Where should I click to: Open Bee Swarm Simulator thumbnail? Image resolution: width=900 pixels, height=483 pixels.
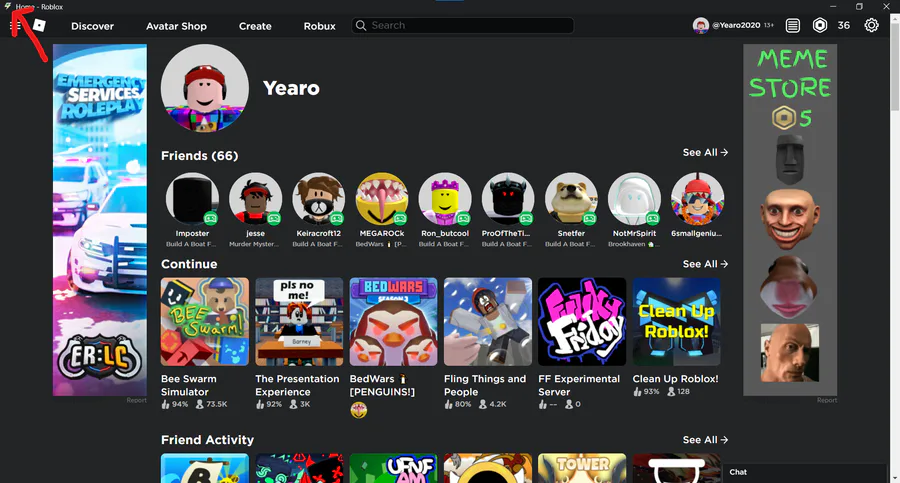point(205,322)
